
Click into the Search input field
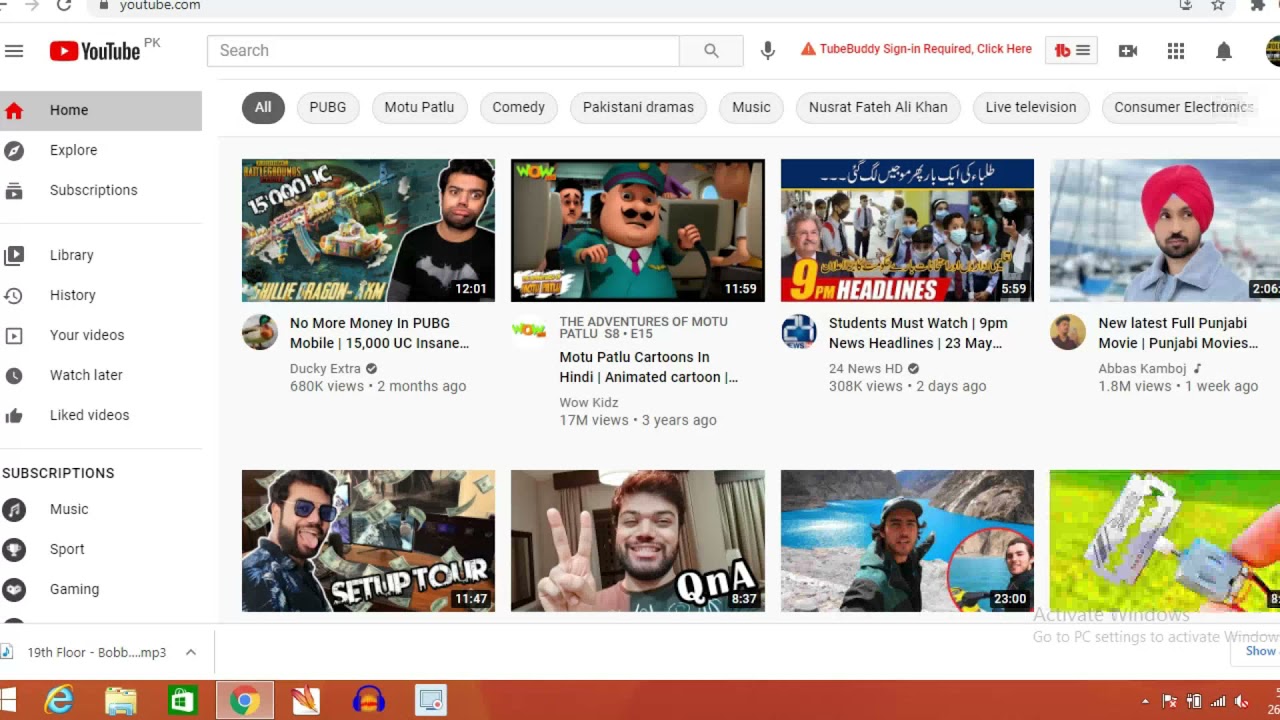(443, 51)
